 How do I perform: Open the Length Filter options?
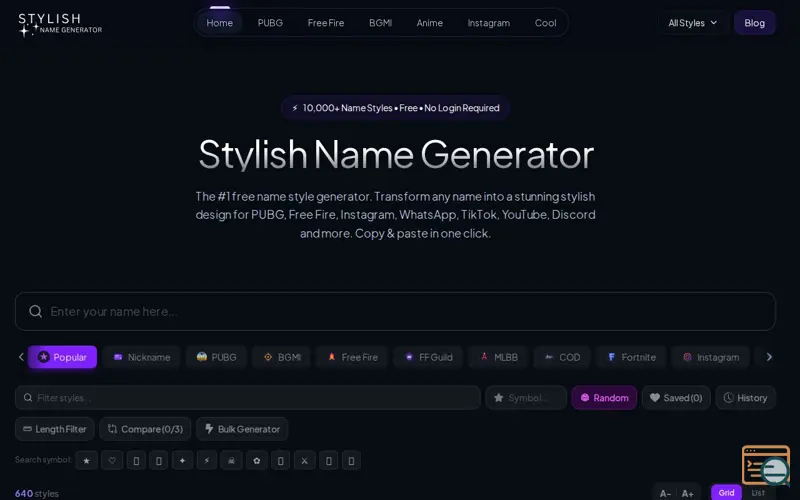55,429
